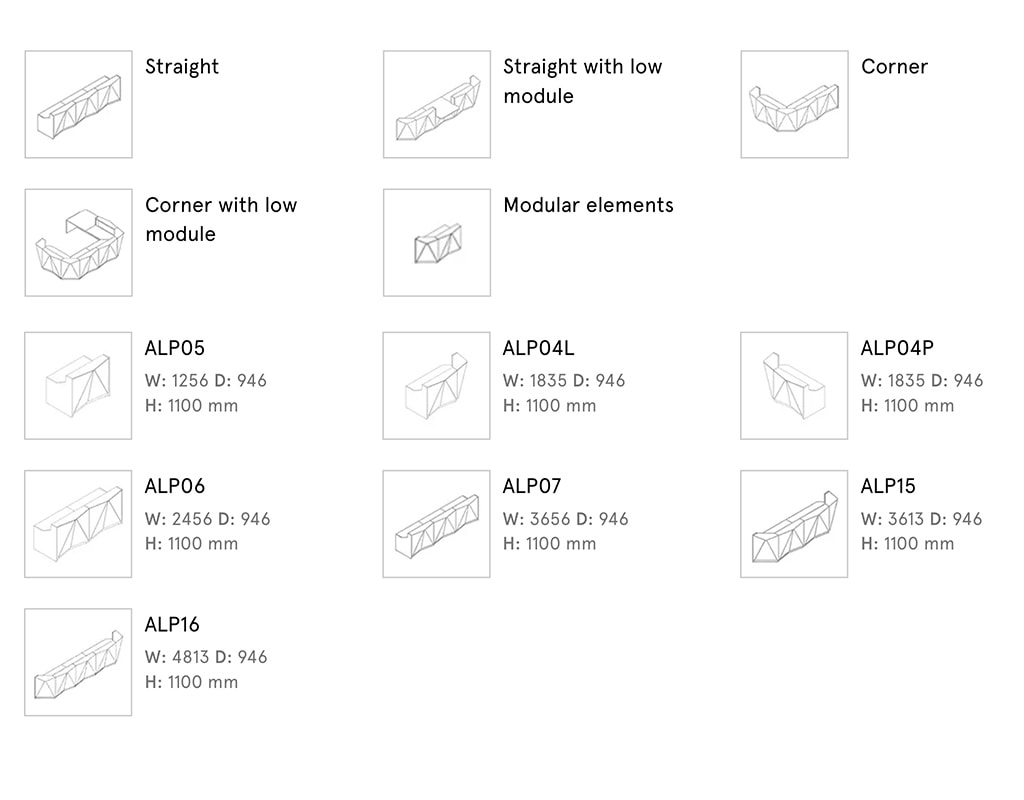The height and width of the screenshot is (800, 1024).
Task: Open the ALP07 model title
Action: [532, 486]
